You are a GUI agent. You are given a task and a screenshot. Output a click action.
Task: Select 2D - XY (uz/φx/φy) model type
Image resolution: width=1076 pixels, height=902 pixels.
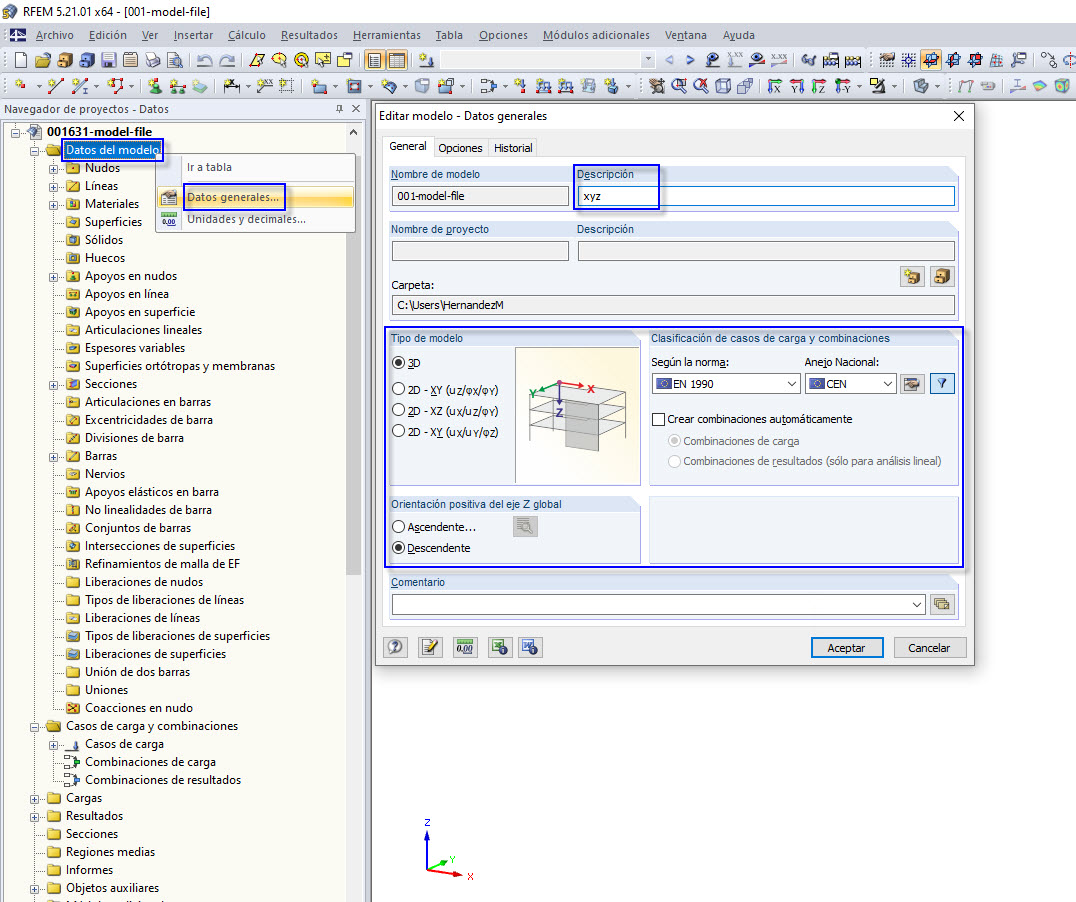point(398,389)
